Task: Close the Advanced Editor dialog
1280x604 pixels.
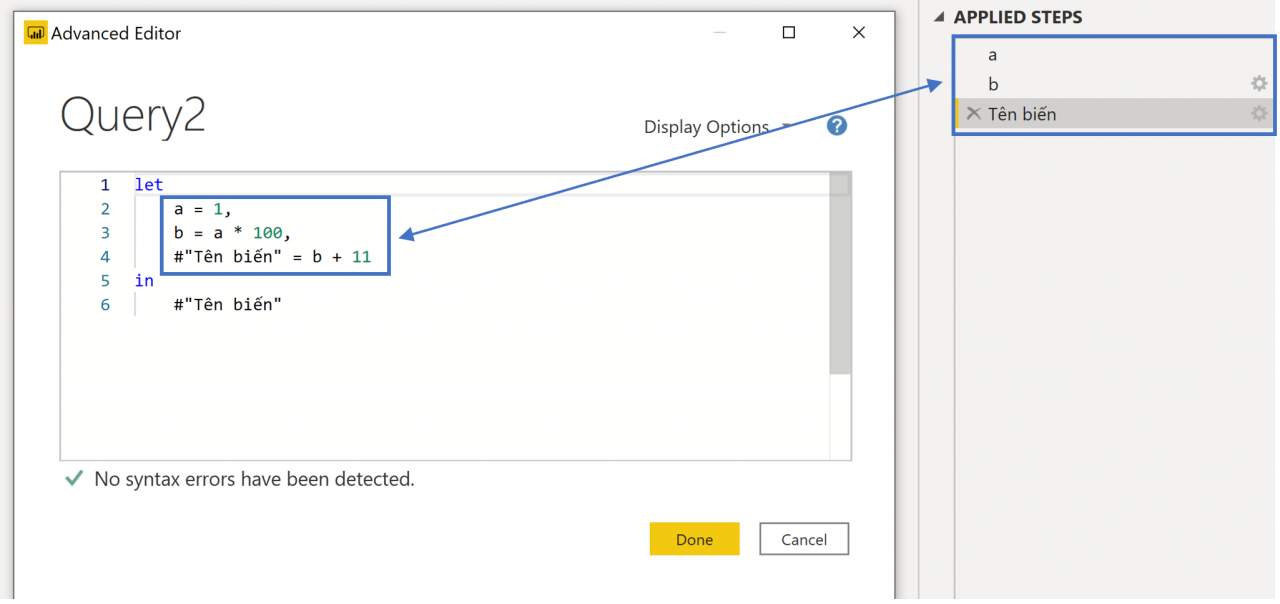Action: 858,33
